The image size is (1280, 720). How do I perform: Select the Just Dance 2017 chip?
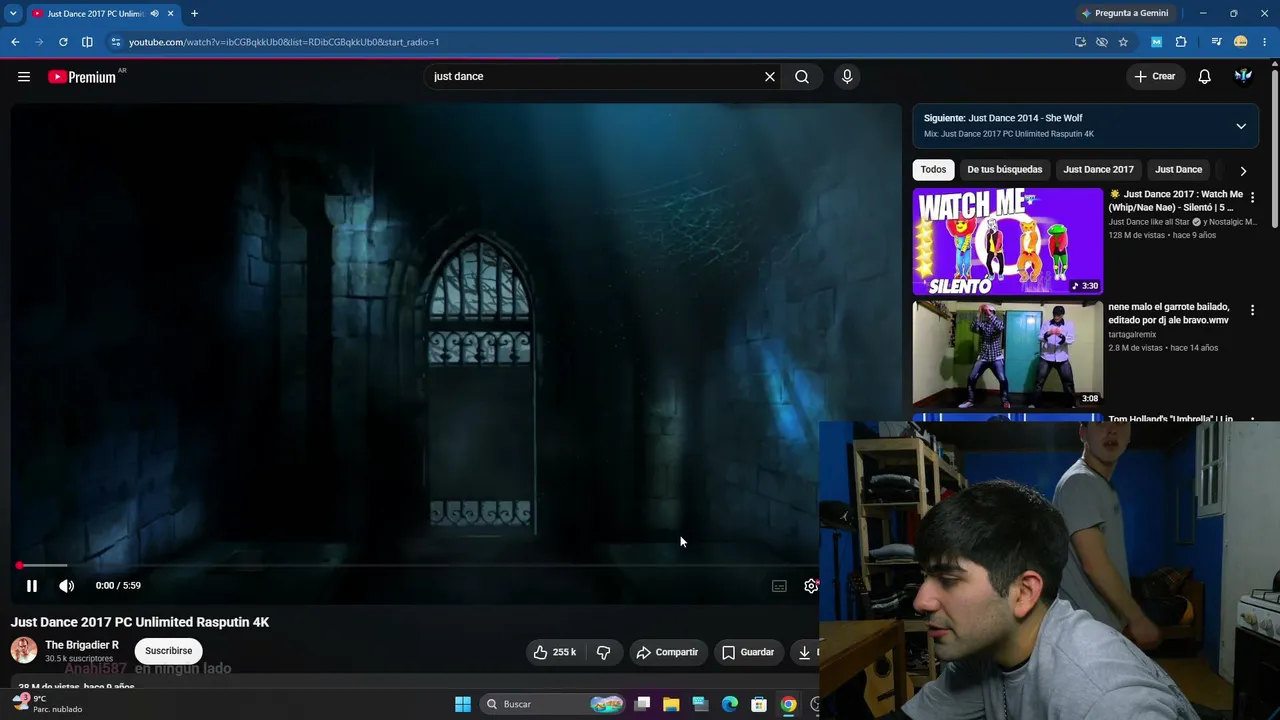click(x=1098, y=170)
